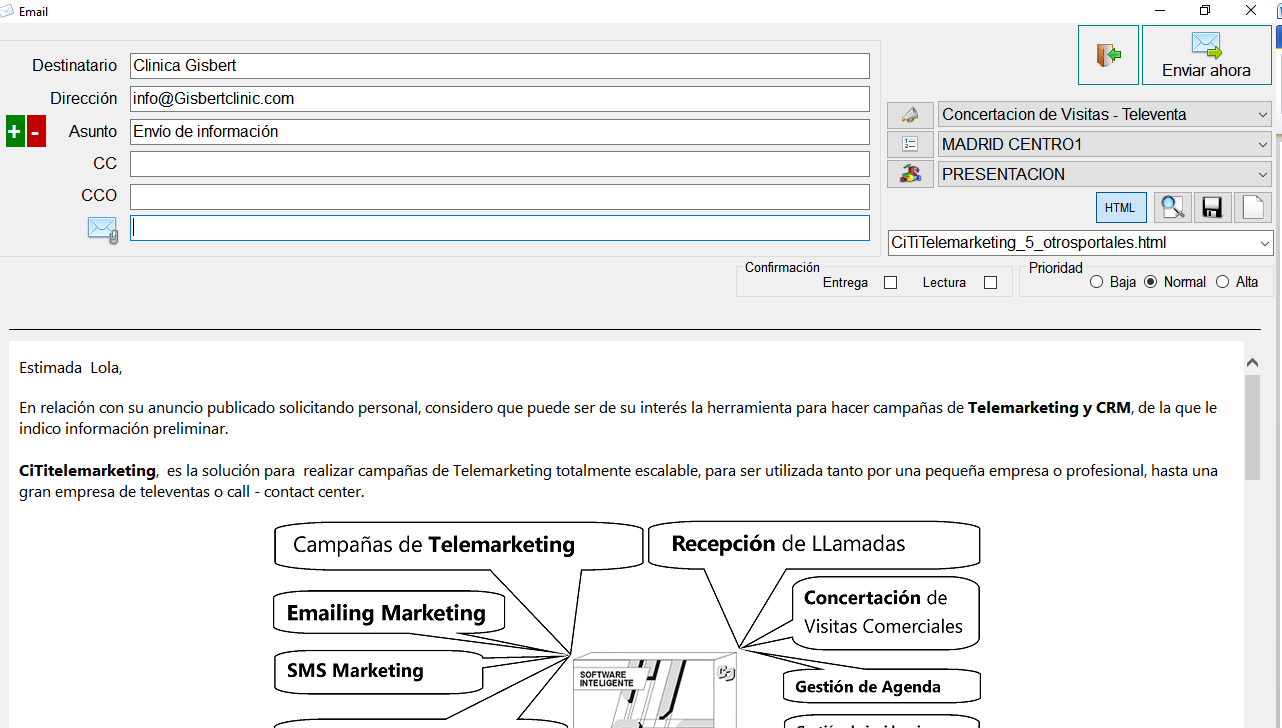Open the MADRID CENTRO1 dropdown

point(1105,144)
